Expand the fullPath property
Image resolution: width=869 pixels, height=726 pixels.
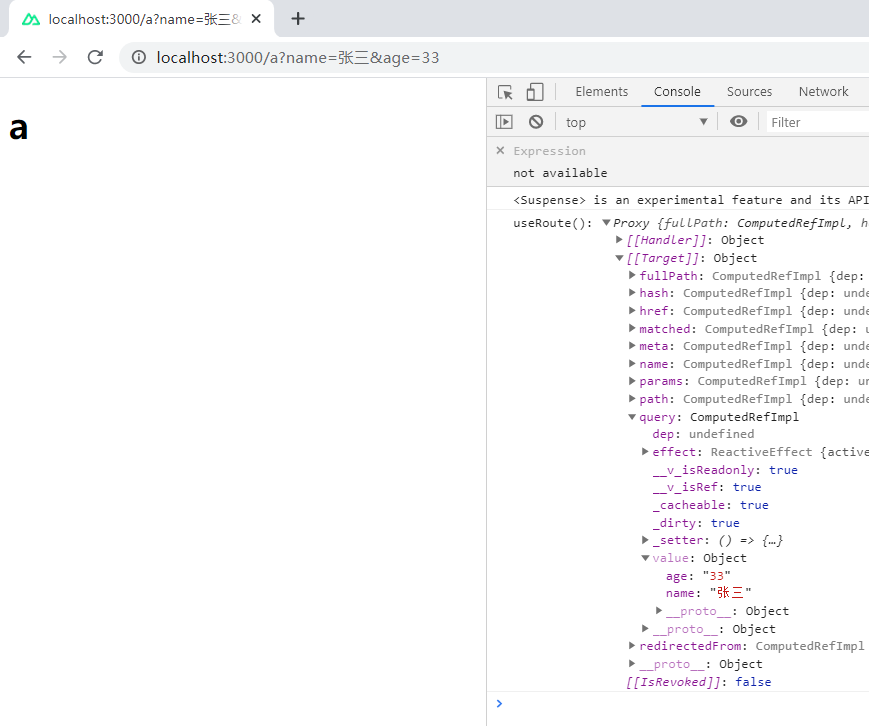[632, 275]
